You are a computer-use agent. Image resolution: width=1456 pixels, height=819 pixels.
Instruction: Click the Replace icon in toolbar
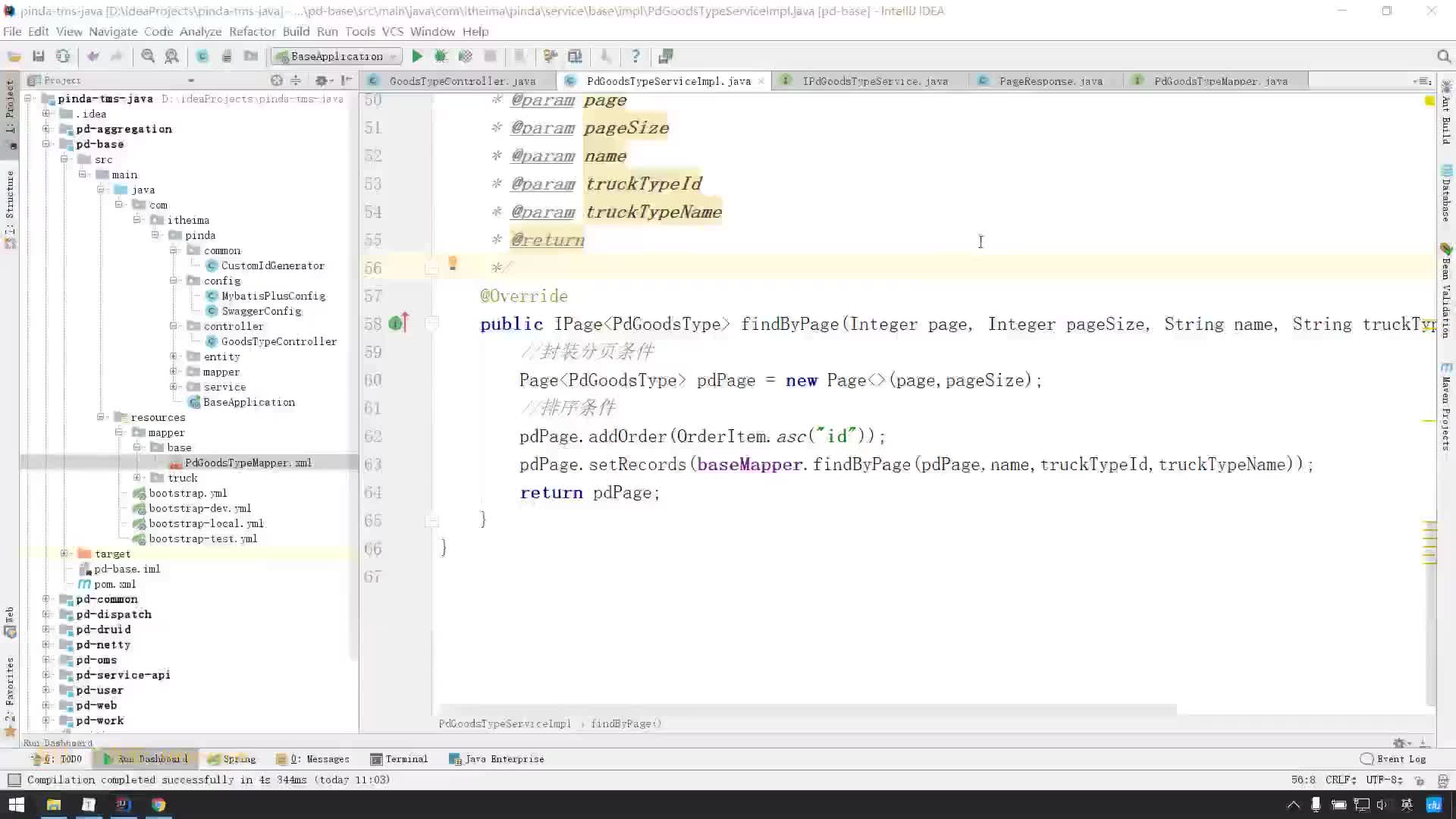coord(172,56)
